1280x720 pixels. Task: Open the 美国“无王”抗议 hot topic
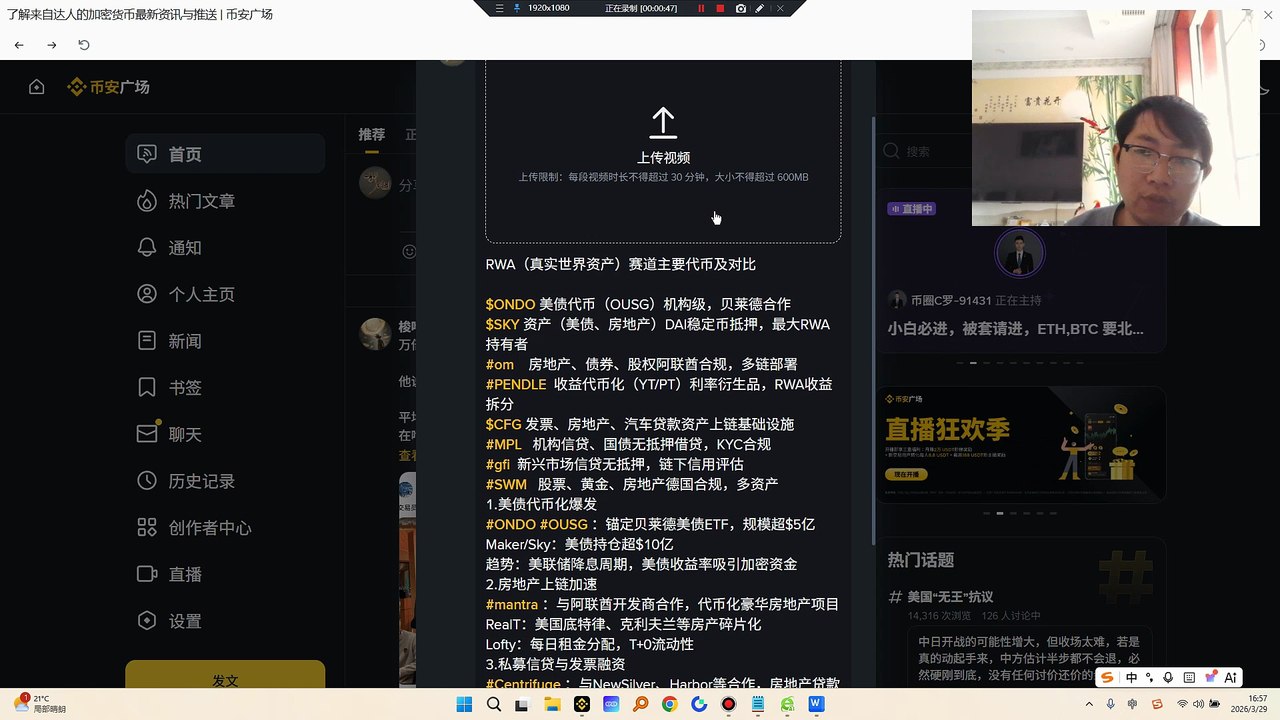tap(949, 597)
